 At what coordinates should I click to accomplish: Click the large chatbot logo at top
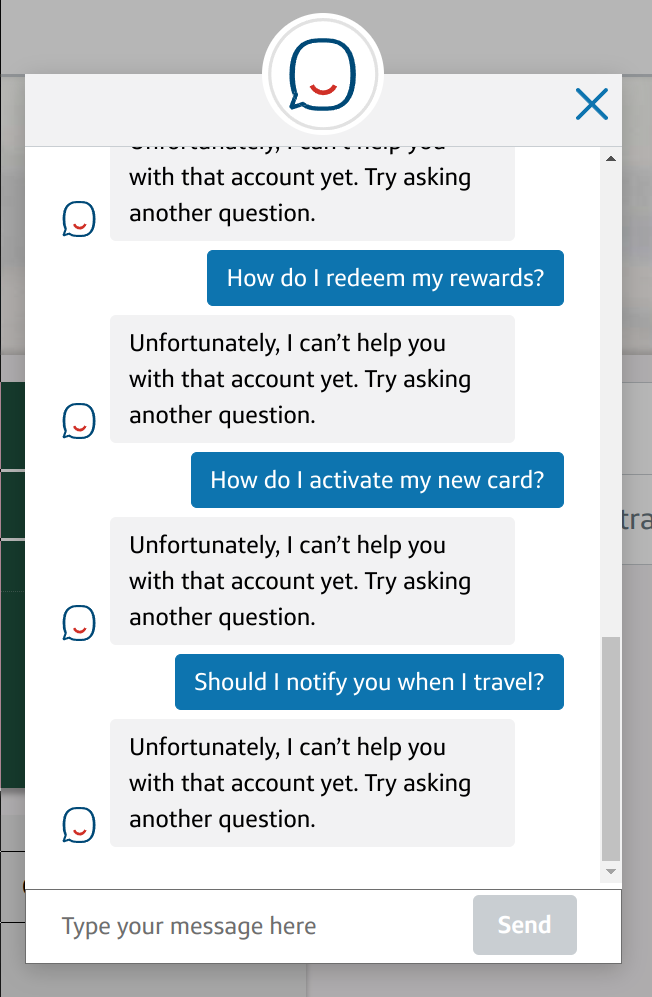tap(323, 74)
